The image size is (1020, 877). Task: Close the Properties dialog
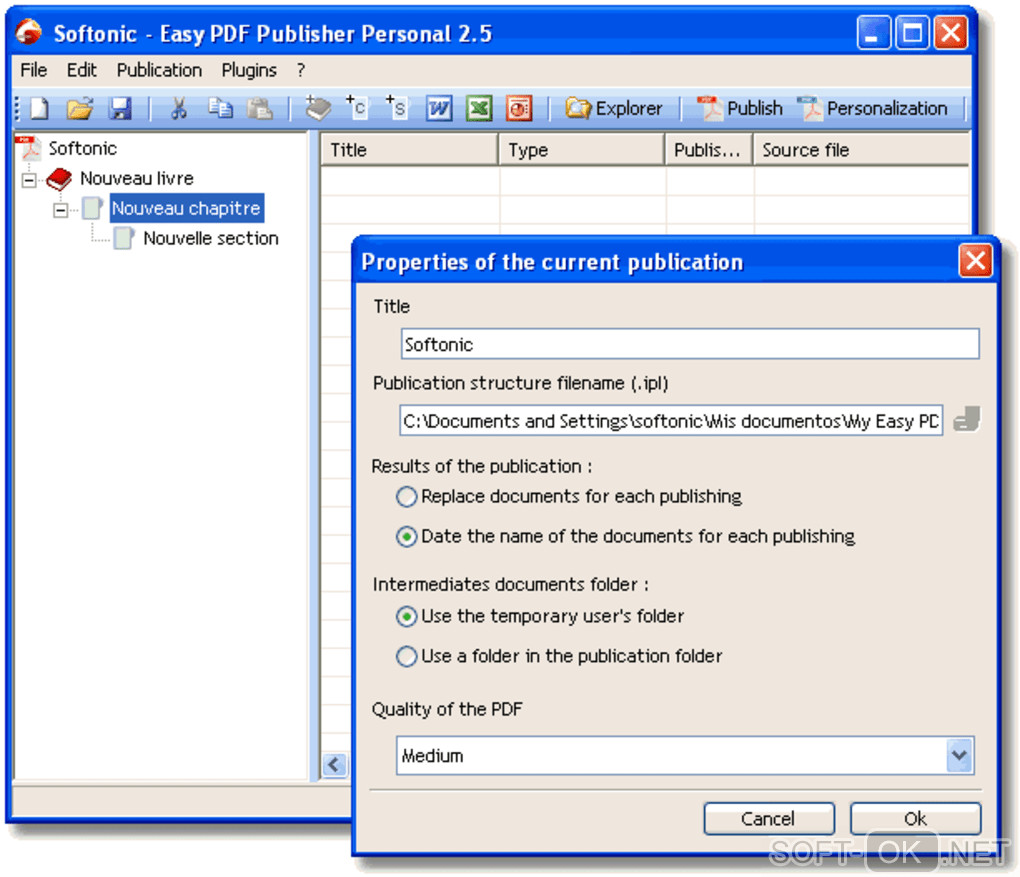click(x=975, y=261)
